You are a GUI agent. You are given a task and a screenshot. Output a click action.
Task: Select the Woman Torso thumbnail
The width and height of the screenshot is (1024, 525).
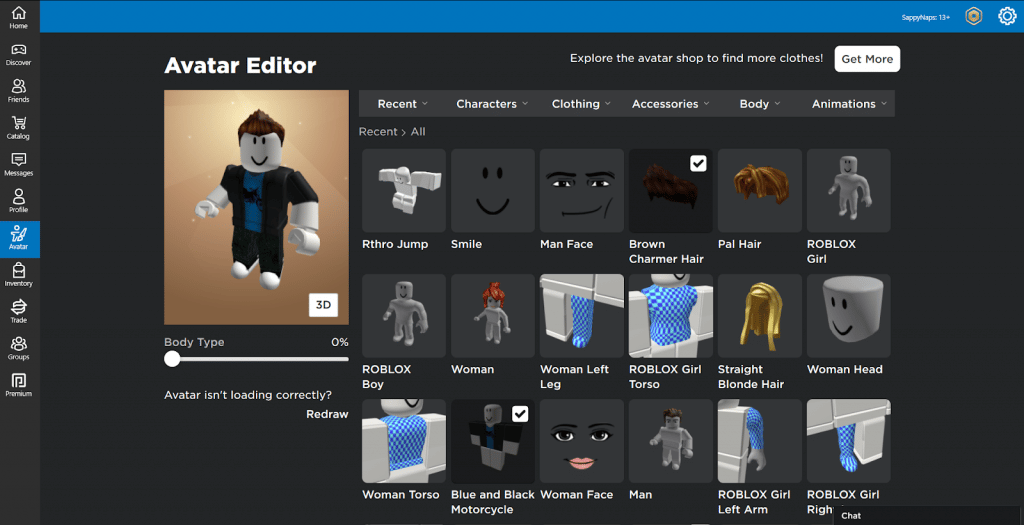(x=404, y=441)
